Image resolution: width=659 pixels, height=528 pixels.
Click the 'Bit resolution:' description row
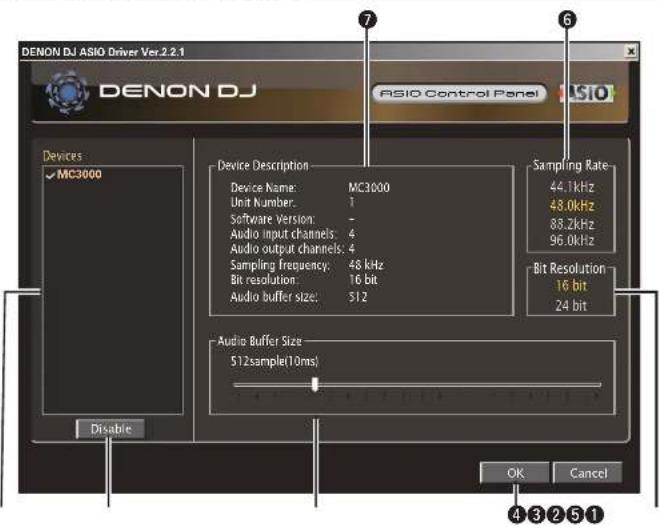pyautogui.click(x=304, y=280)
